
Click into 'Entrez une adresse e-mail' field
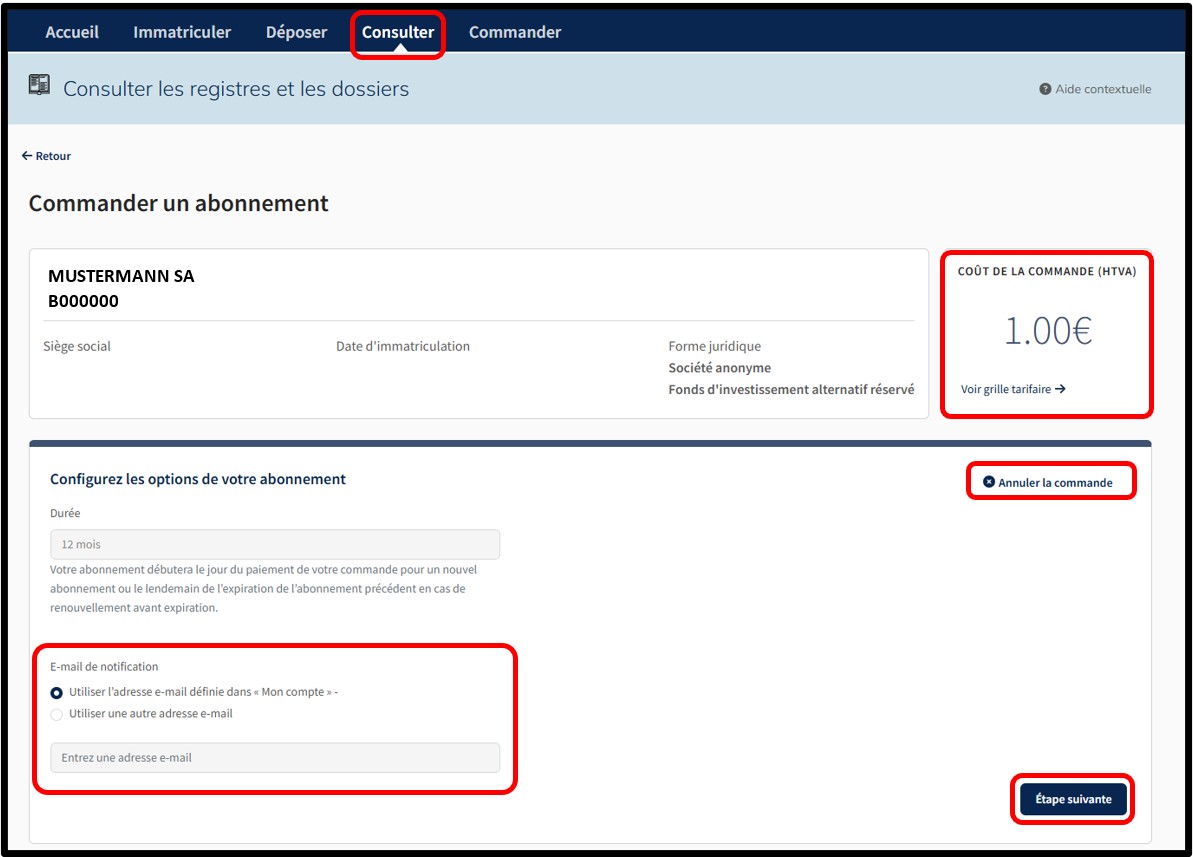pos(275,758)
